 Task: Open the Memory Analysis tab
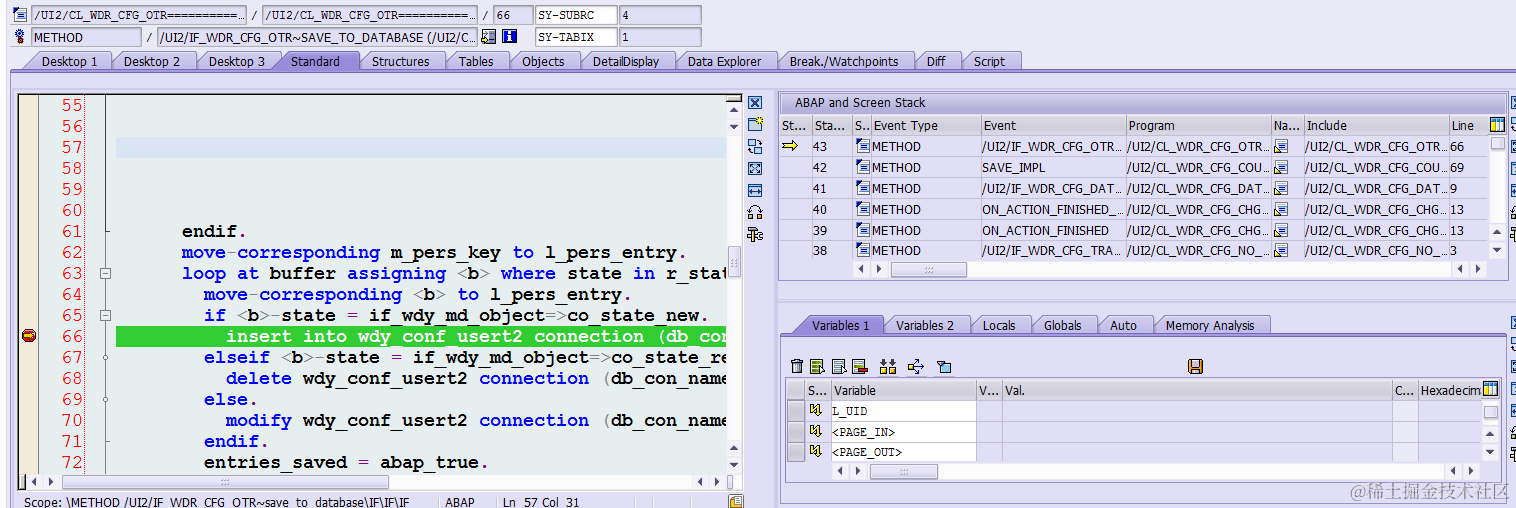click(1210, 325)
